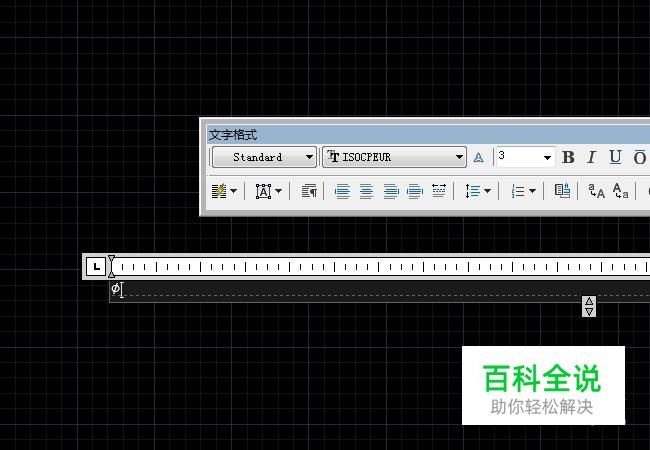Click the Line Spacing icon
This screenshot has height=450, width=650.
click(473, 191)
